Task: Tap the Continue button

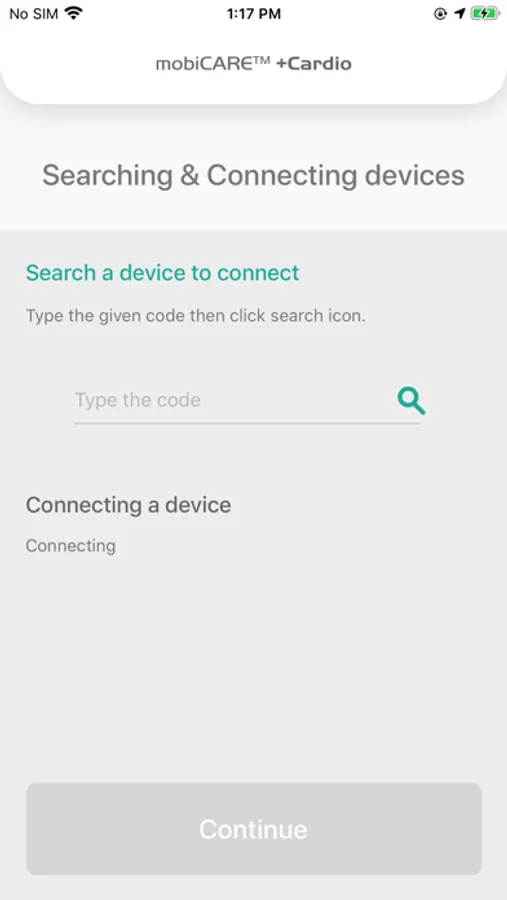Action: click(x=253, y=829)
